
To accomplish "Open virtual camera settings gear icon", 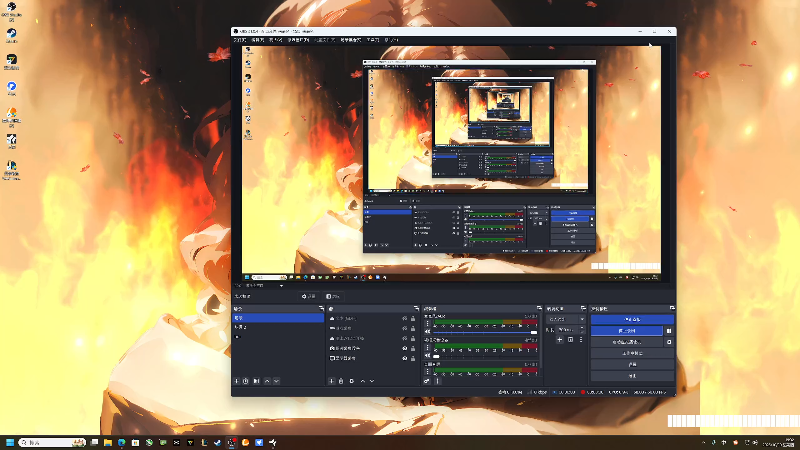I will [669, 342].
